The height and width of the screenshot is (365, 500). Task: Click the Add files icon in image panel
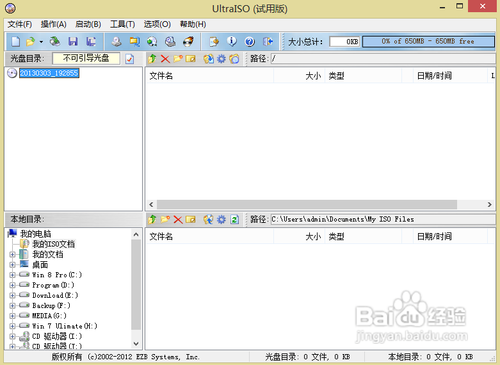(209, 59)
